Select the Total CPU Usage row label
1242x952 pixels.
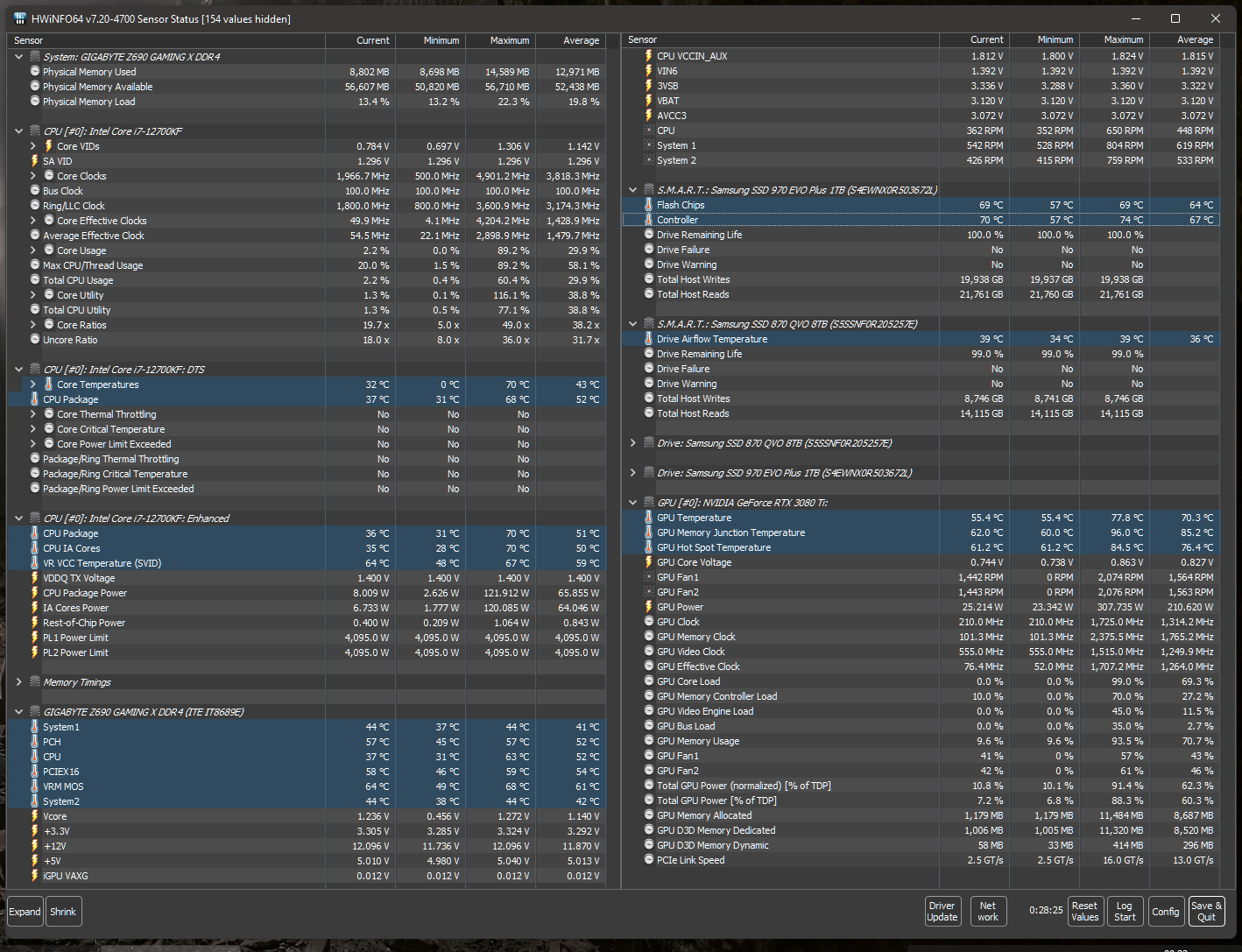[x=78, y=280]
